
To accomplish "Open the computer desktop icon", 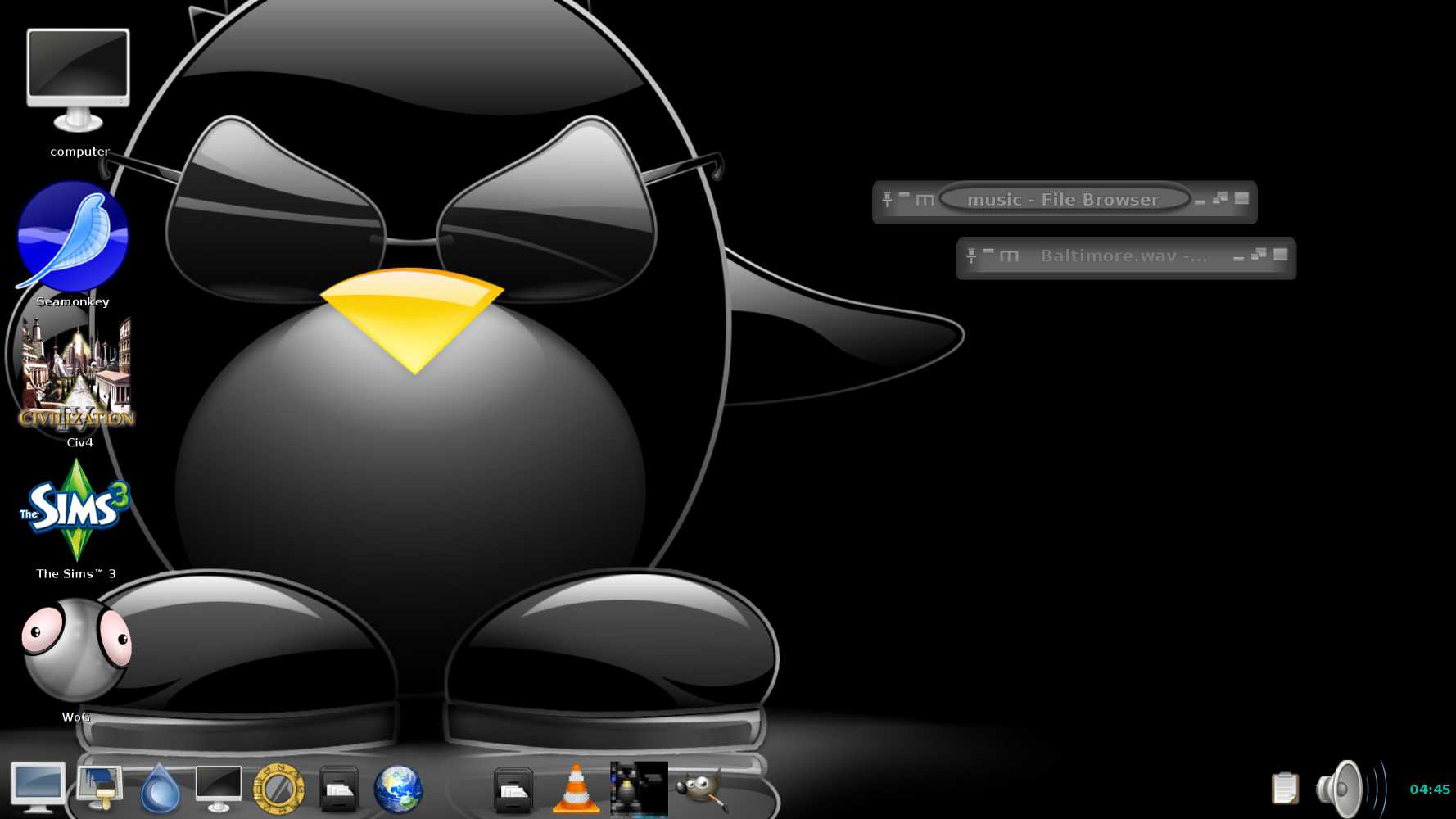I will point(78,81).
